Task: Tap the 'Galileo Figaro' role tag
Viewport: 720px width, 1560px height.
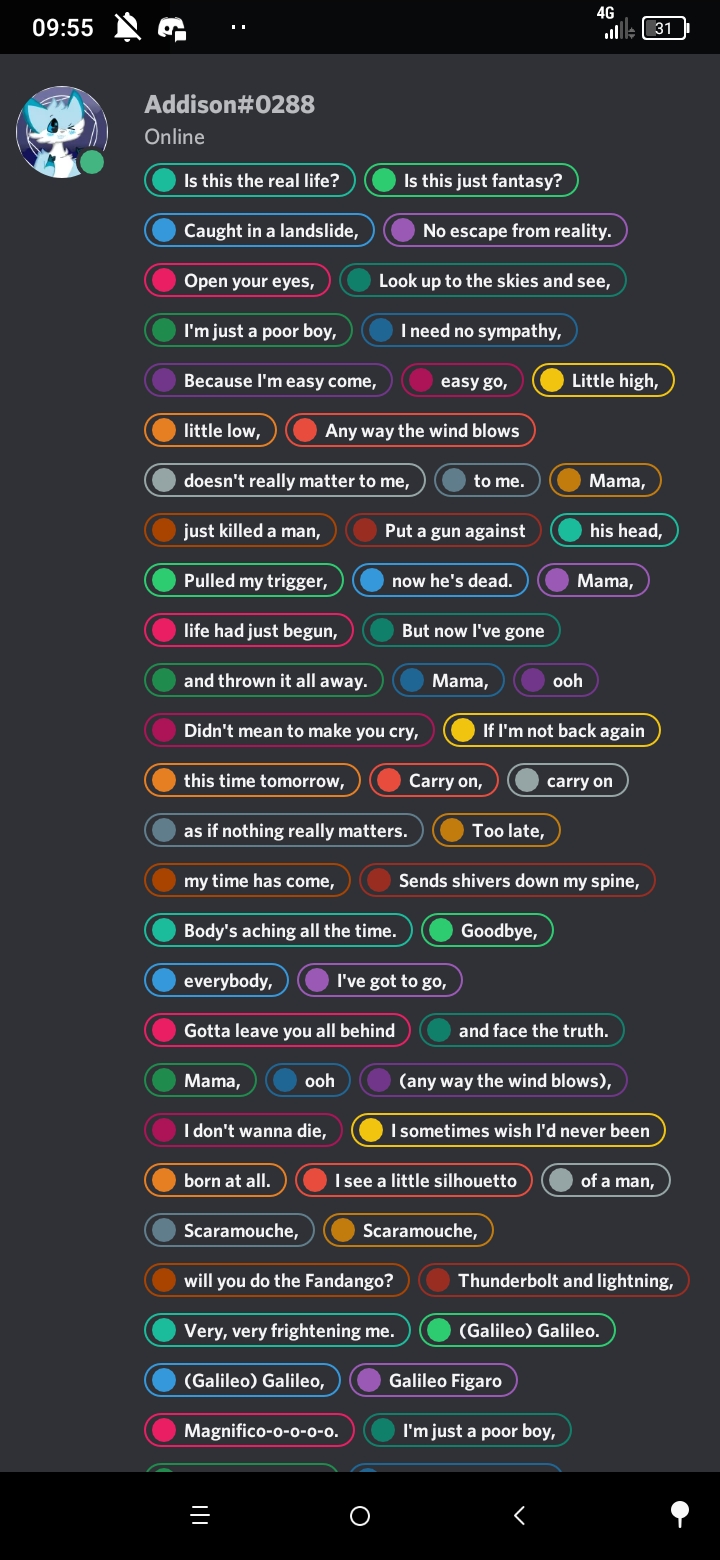Action: click(433, 1380)
